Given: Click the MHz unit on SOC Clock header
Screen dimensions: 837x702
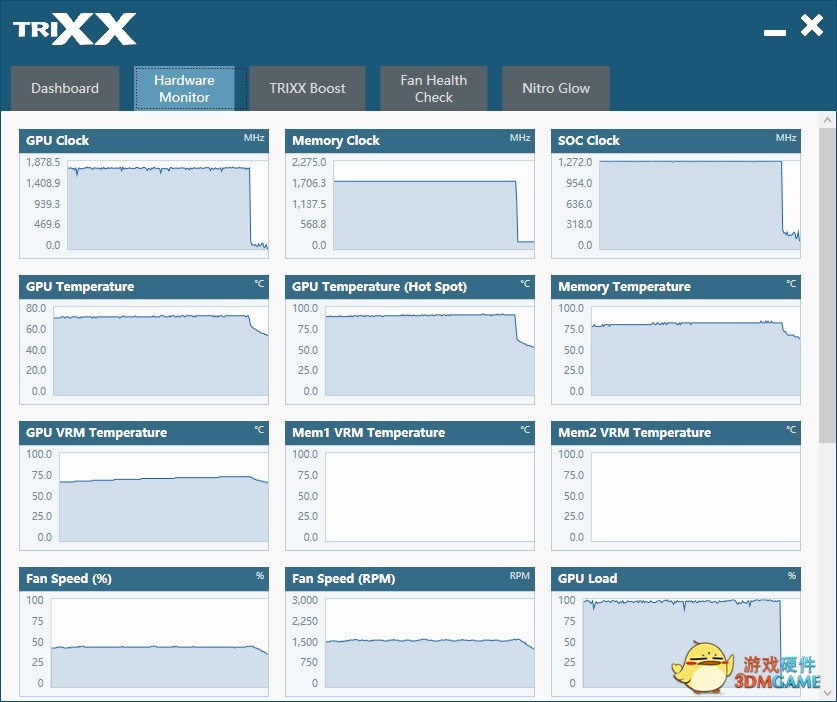Looking at the screenshot, I should (786, 138).
